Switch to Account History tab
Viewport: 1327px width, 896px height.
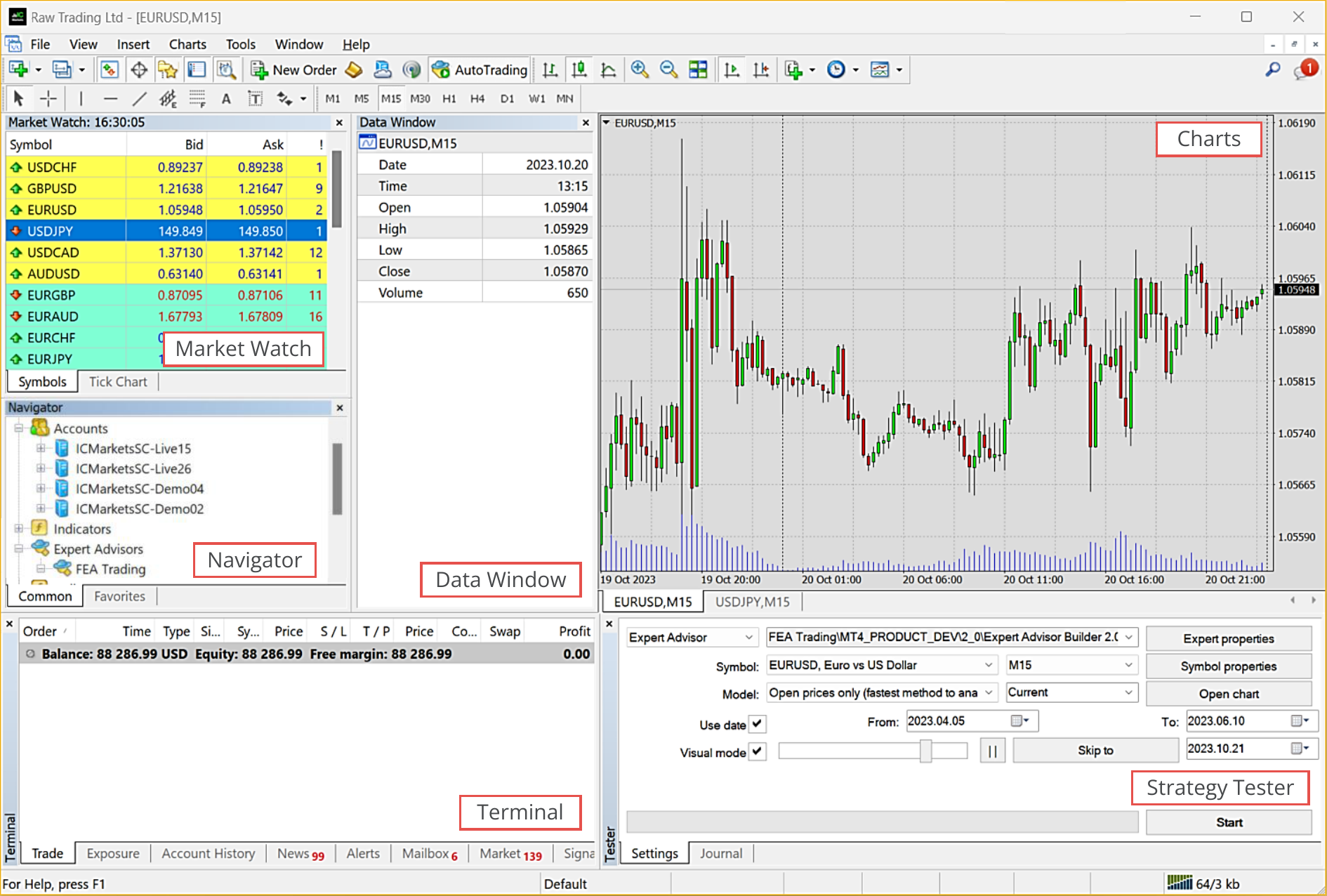[209, 854]
